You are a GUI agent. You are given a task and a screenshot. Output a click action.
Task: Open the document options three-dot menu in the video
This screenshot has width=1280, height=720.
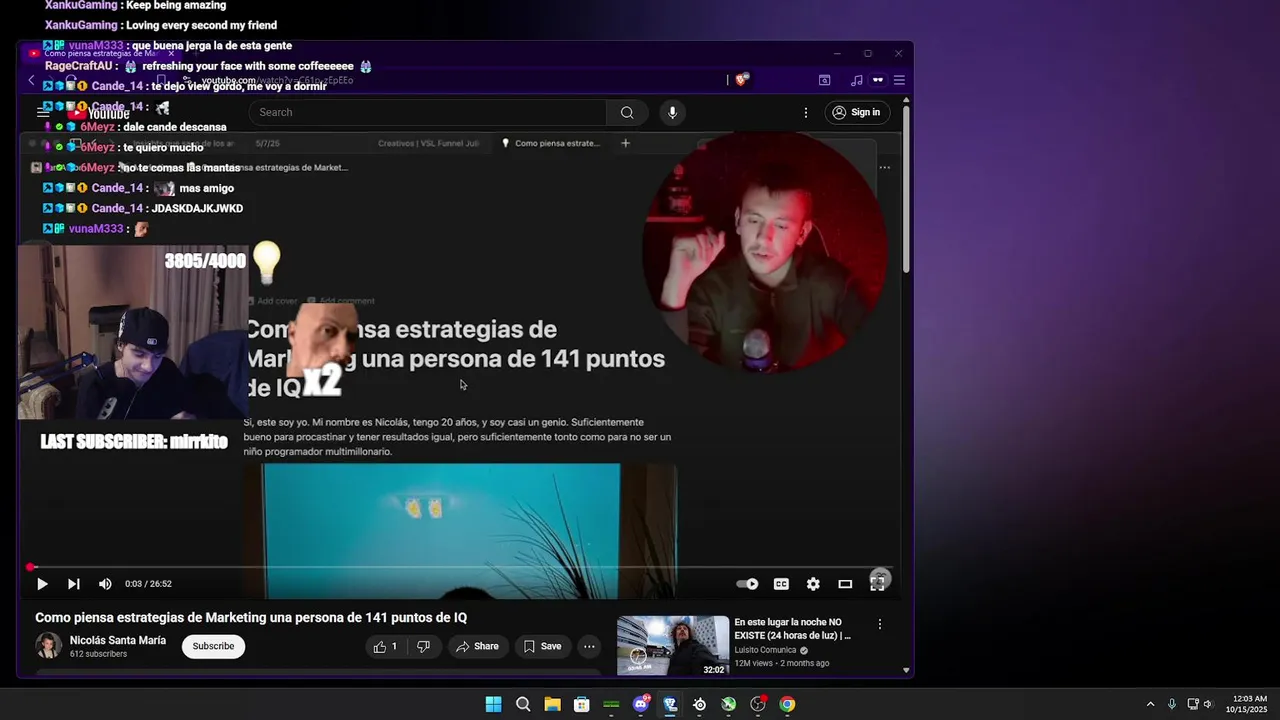pos(884,168)
